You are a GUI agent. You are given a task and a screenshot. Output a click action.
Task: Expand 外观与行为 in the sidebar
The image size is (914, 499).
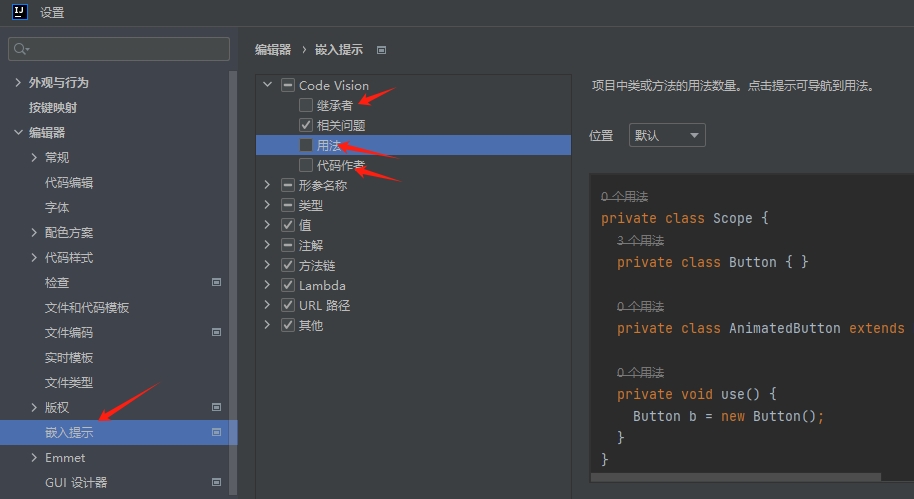(x=18, y=83)
